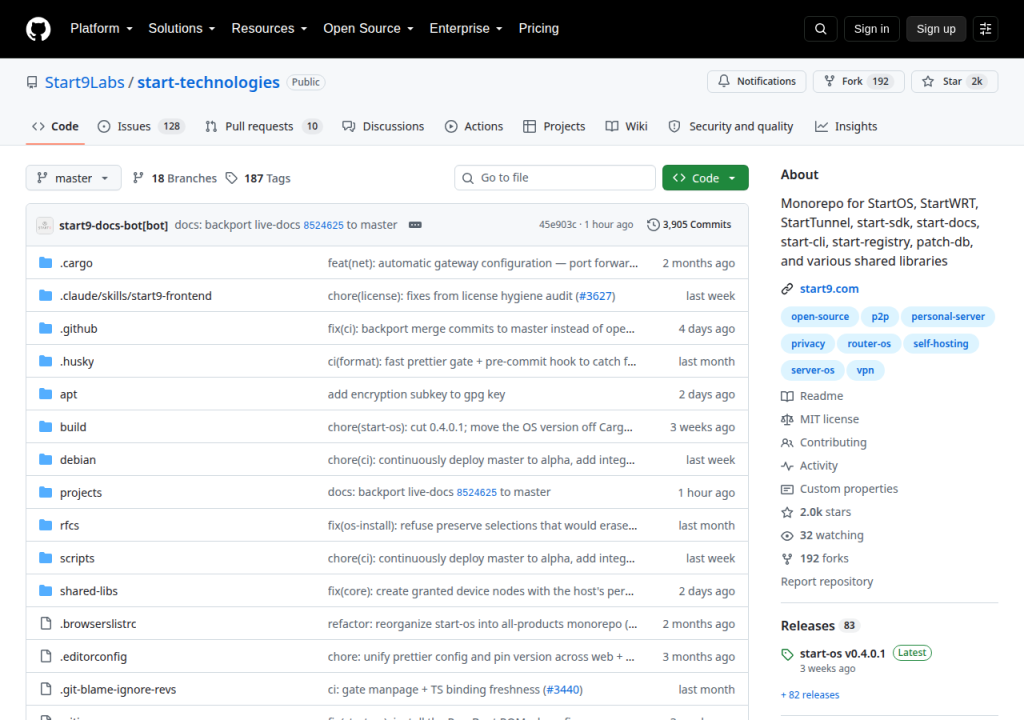Open the master branch selector dropdown
The width and height of the screenshot is (1024, 720).
[73, 178]
